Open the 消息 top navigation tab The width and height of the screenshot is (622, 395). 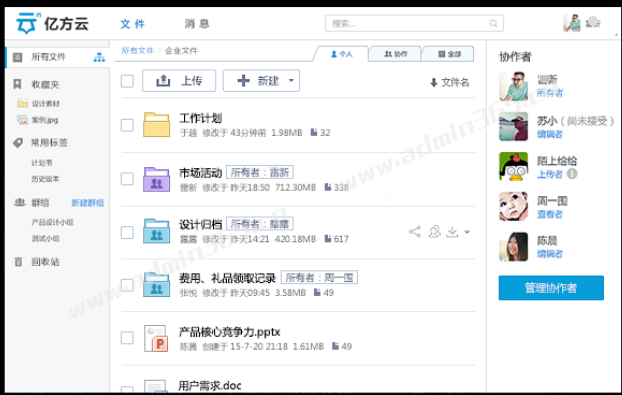tap(197, 24)
